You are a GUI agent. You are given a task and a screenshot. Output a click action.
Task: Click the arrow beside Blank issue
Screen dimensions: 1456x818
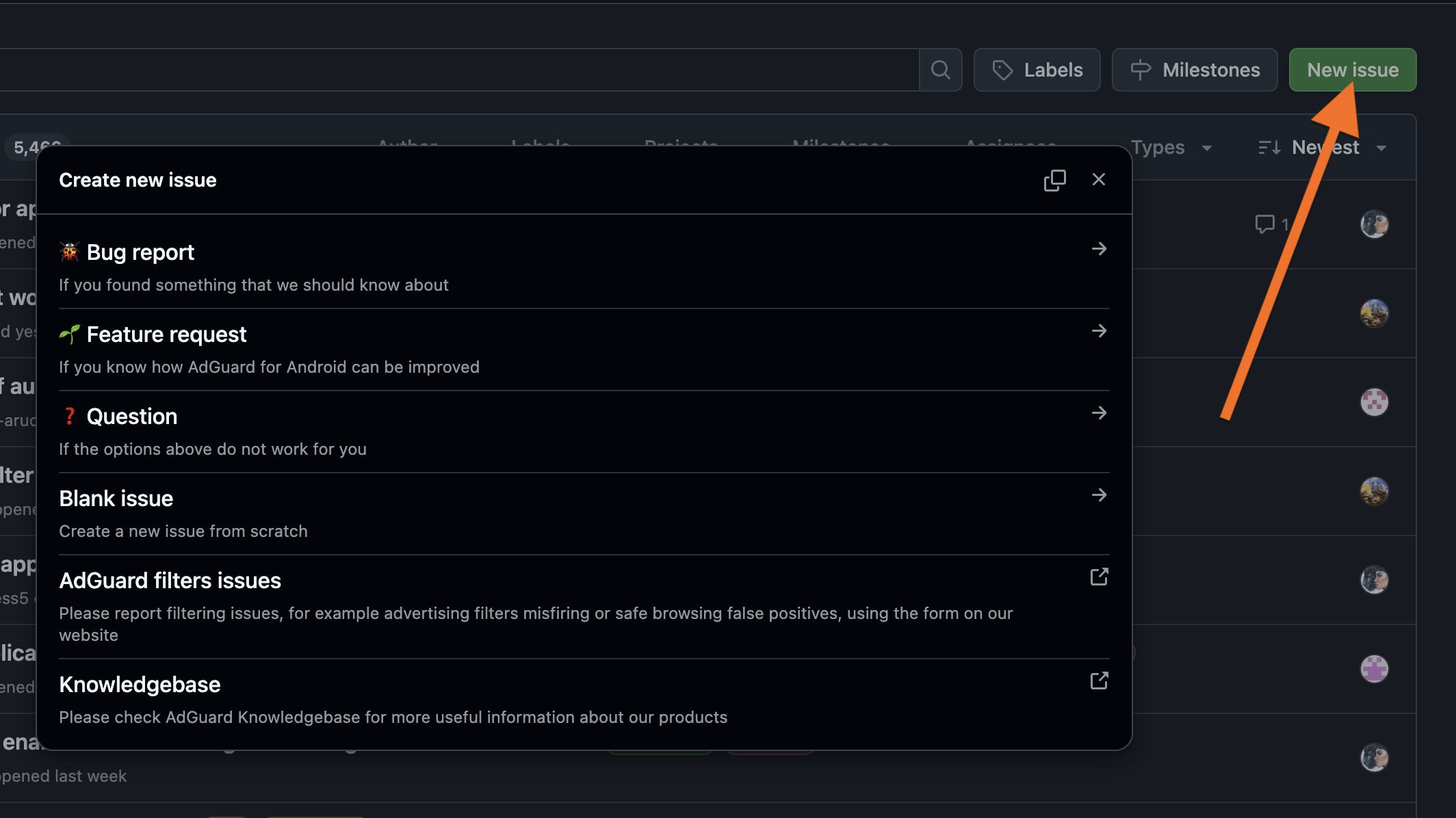coord(1099,495)
